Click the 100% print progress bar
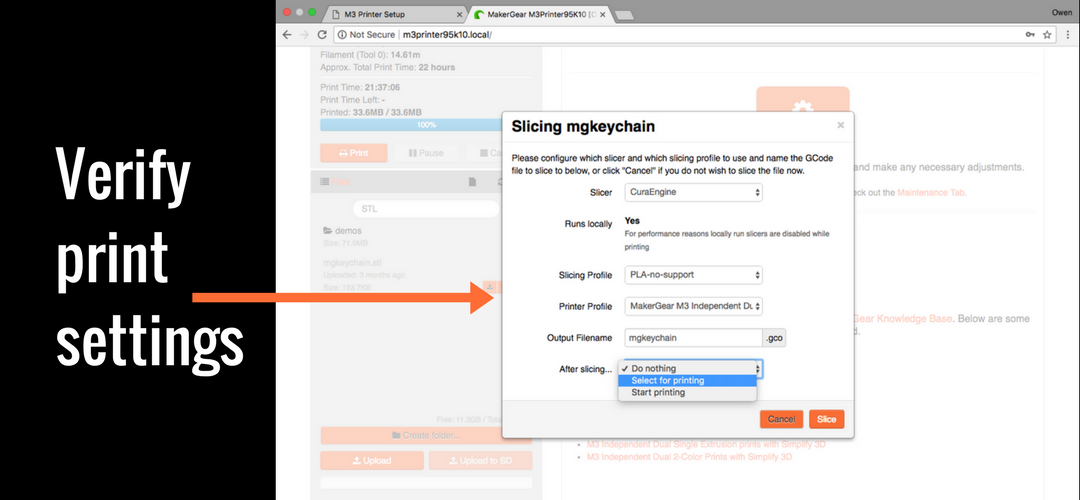This screenshot has width=1080, height=500. pos(426,125)
